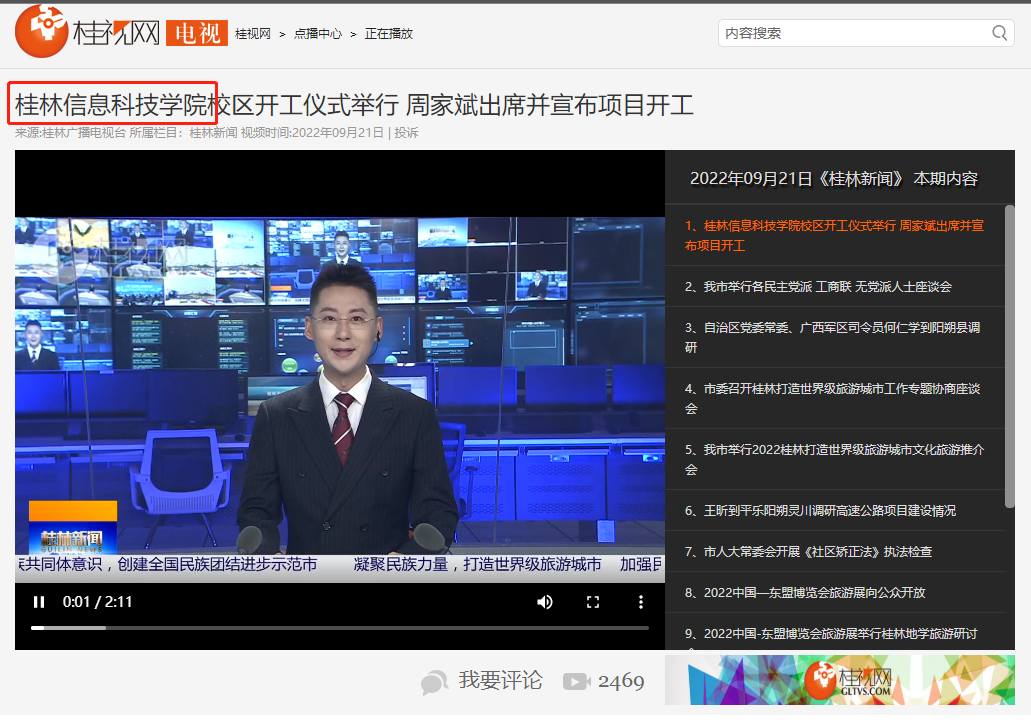Select item 6 about 高速公路项目
The width and height of the screenshot is (1031, 722).
click(820, 510)
